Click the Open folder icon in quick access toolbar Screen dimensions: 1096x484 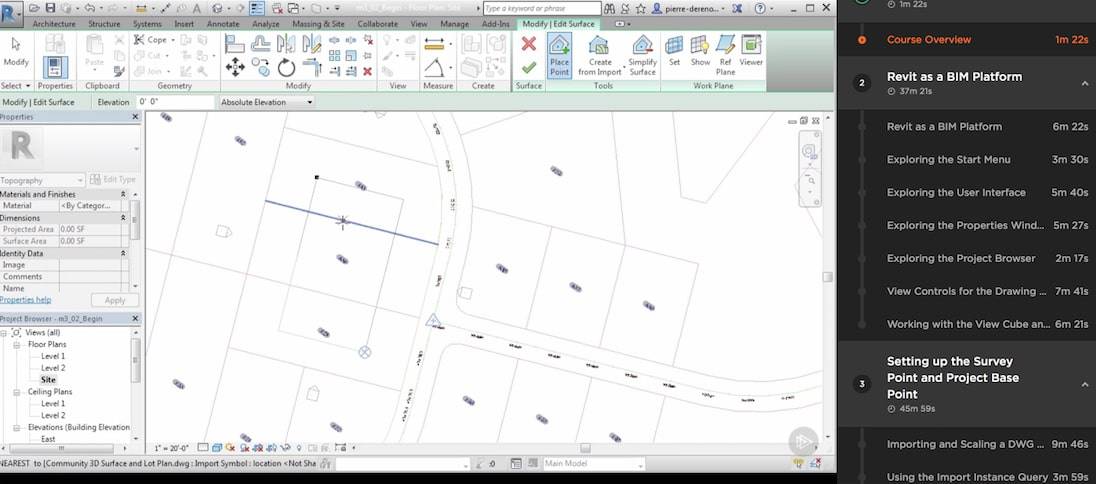[34, 8]
